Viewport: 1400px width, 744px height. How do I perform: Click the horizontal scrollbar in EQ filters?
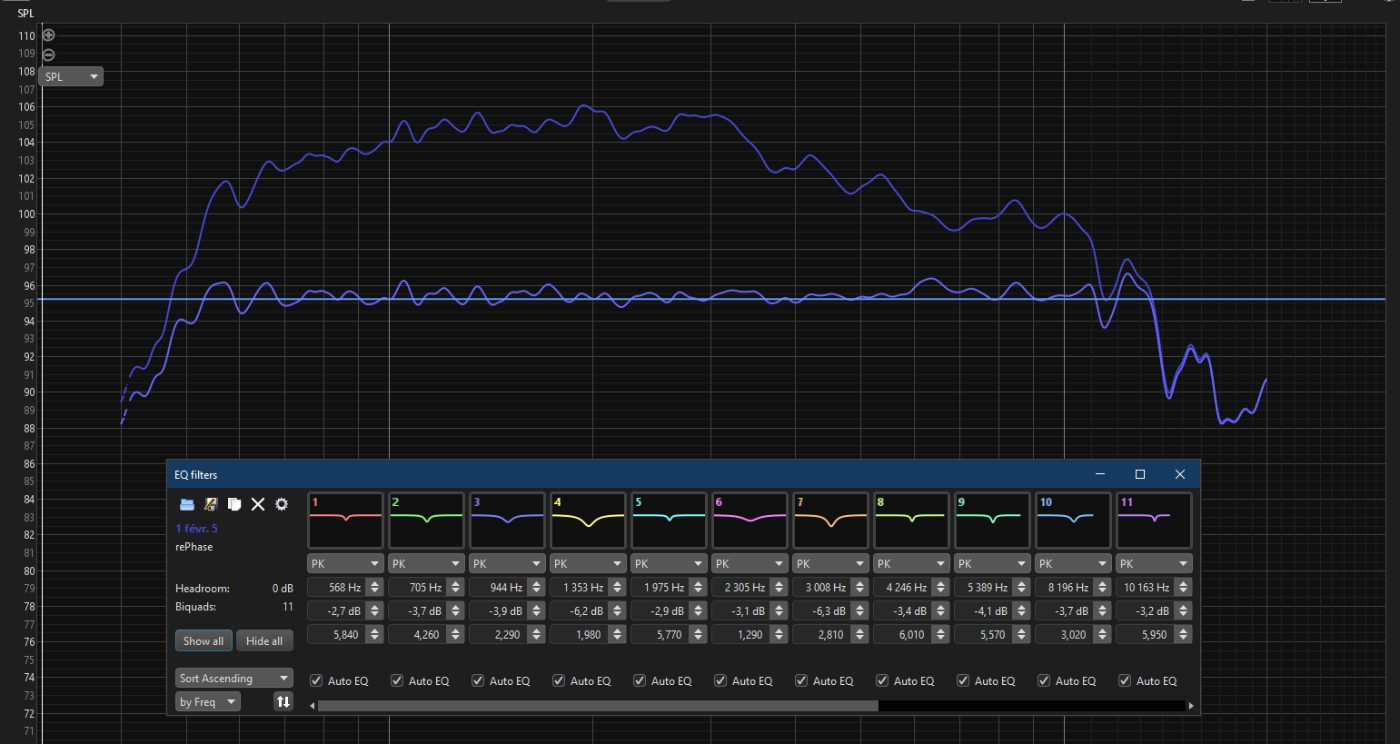597,706
